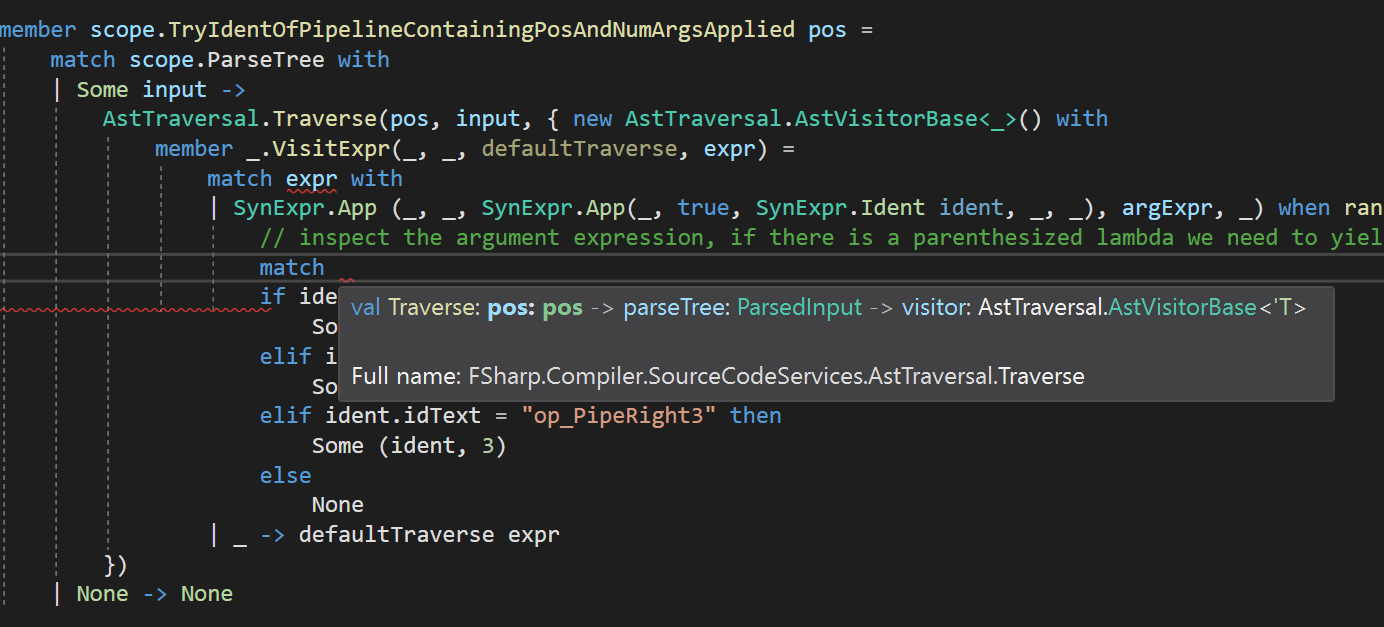Click the when keyword on the SynExpr.App line
The height and width of the screenshot is (627, 1384).
(1304, 207)
